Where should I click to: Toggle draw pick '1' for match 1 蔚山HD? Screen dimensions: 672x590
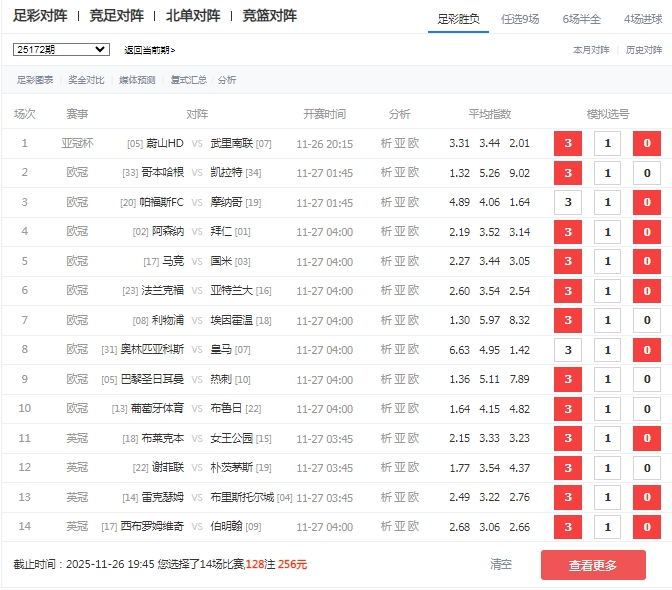click(x=607, y=144)
